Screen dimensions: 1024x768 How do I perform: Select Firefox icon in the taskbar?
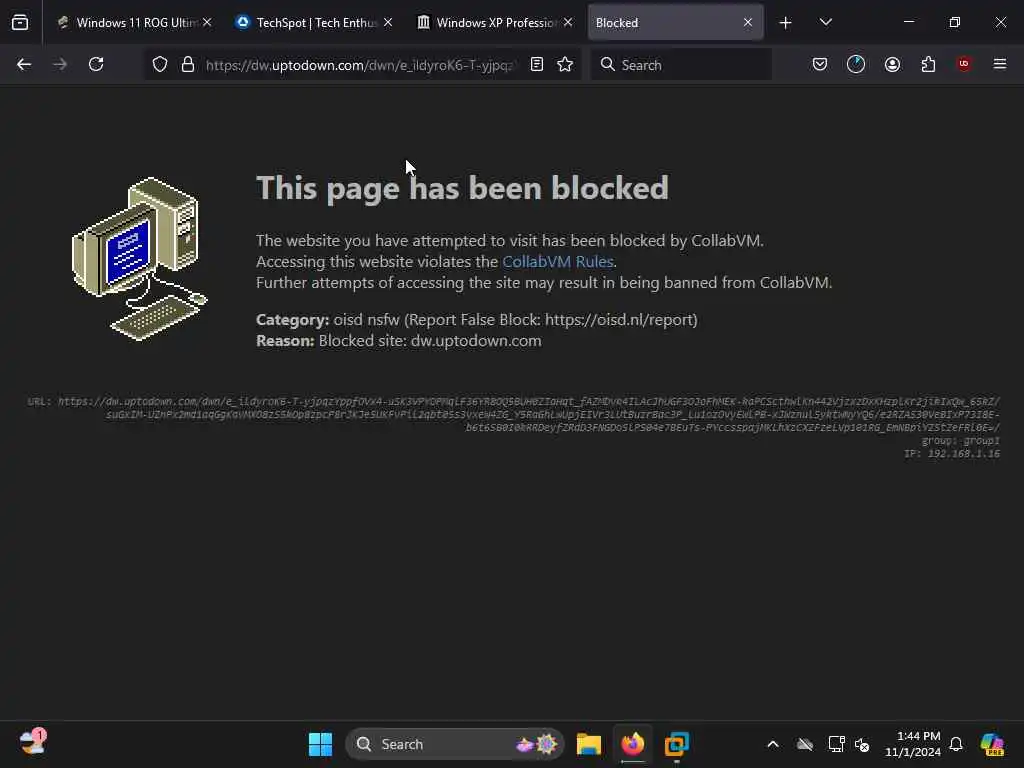632,744
